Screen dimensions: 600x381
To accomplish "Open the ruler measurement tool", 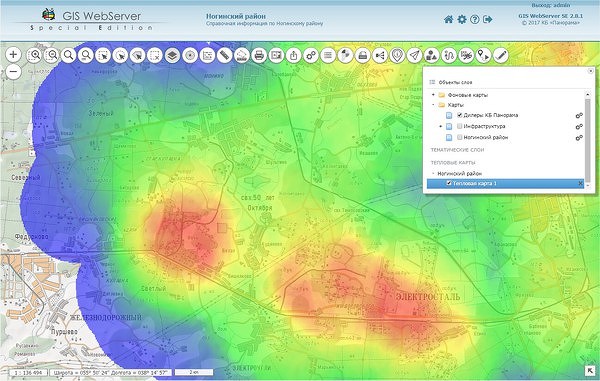I will [225, 55].
